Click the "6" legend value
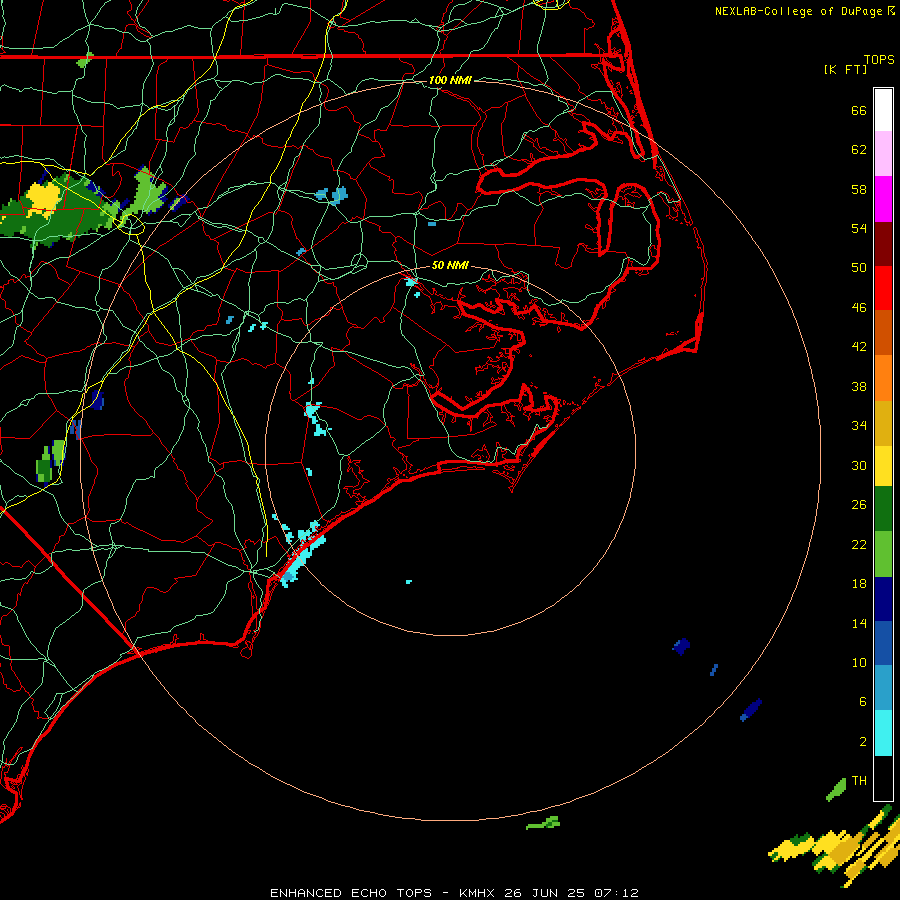This screenshot has height=900, width=900. 863,702
